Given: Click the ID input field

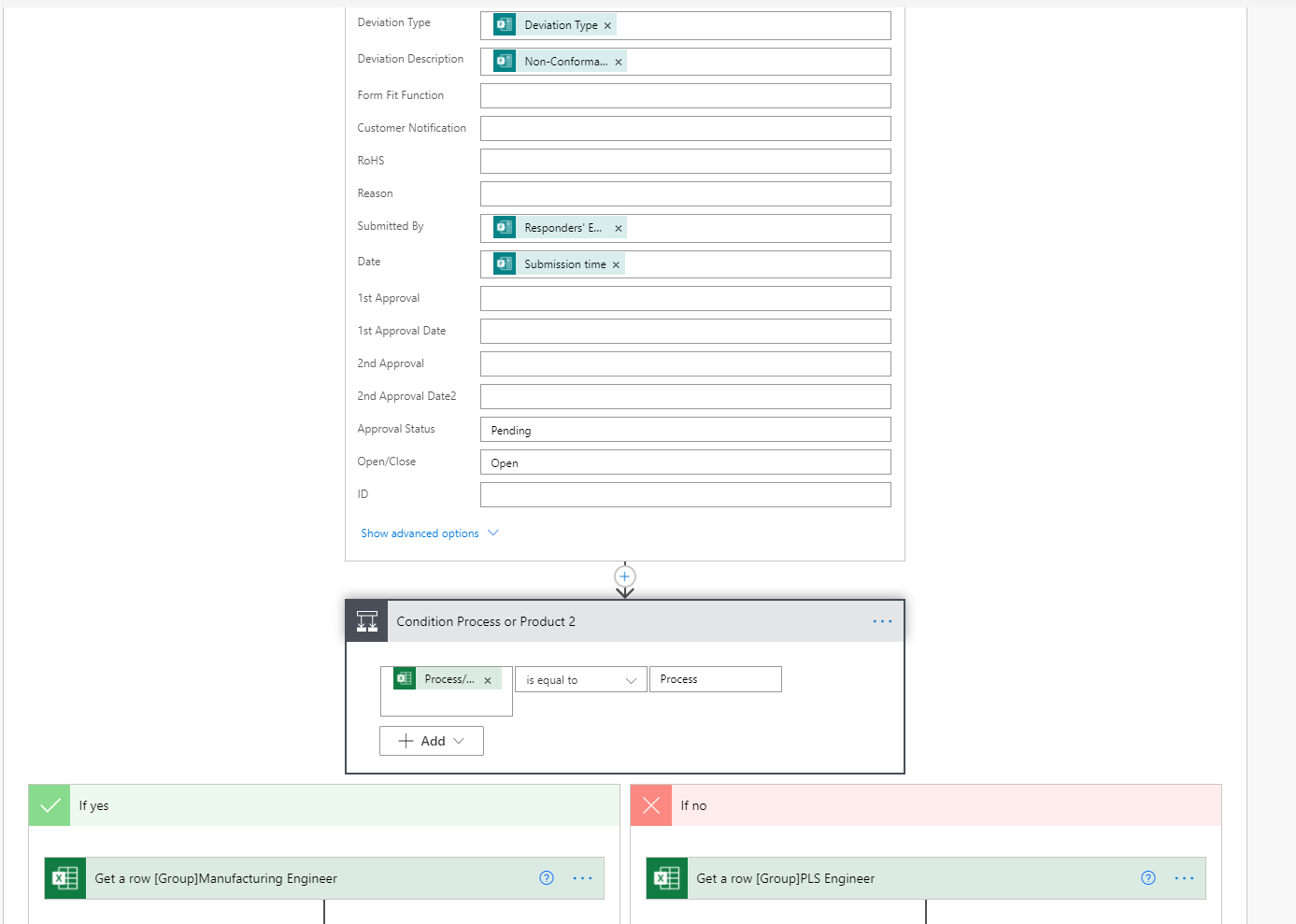Looking at the screenshot, I should coord(686,495).
